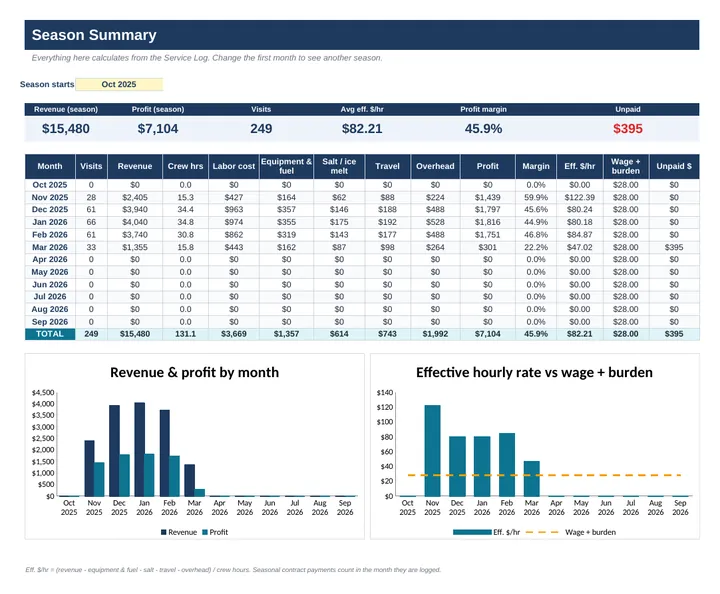Click the Unpaid $395 red value
The width and height of the screenshot is (720, 594).
628,129
